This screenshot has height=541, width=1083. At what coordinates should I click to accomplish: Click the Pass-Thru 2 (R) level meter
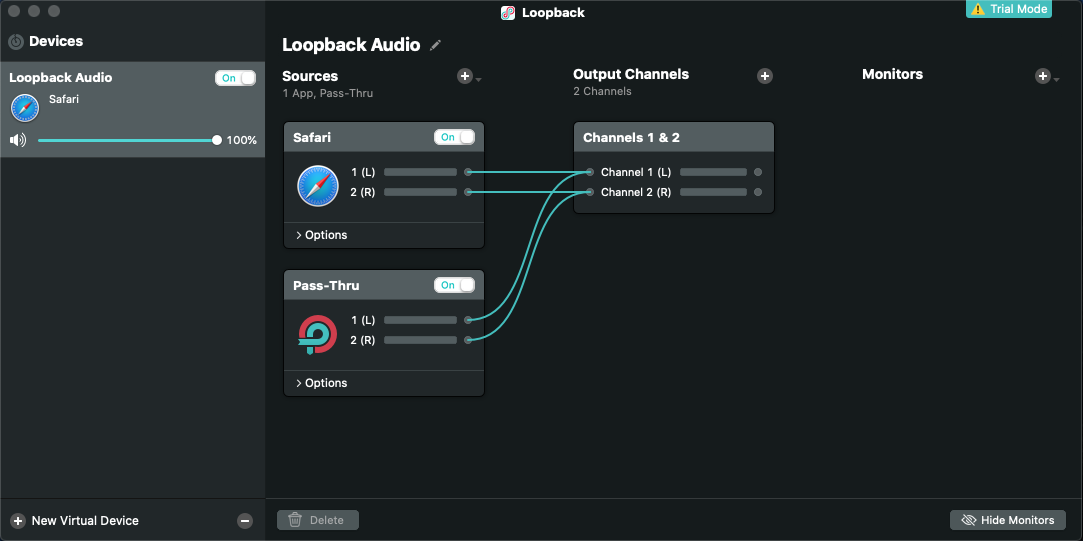(x=420, y=340)
